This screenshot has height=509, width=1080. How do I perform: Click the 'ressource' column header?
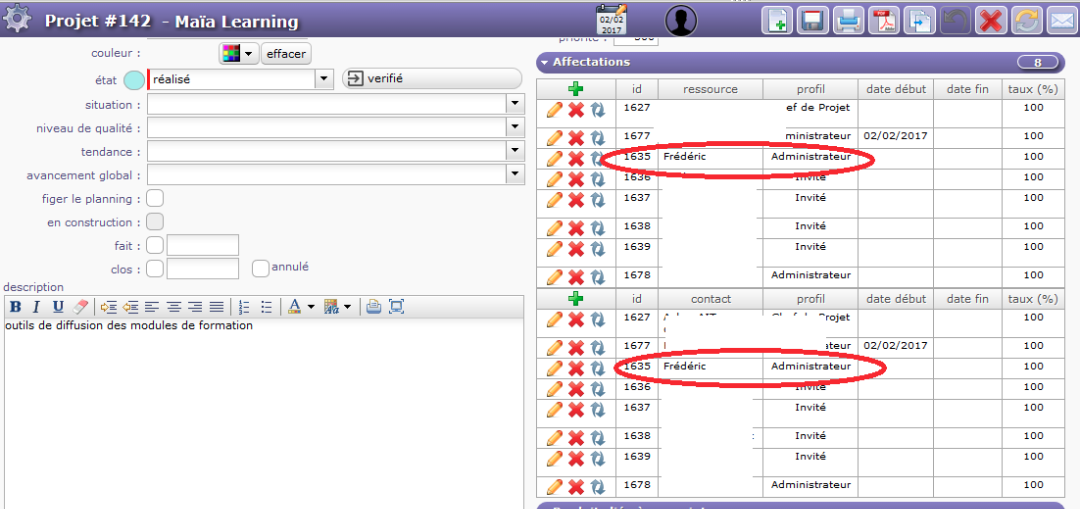tap(710, 89)
